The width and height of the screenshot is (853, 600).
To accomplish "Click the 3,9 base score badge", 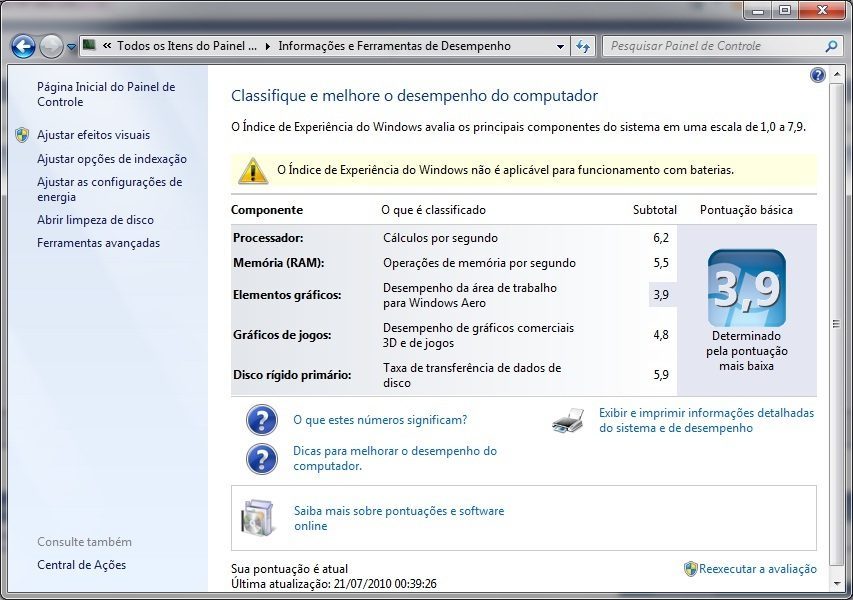I will pos(746,288).
